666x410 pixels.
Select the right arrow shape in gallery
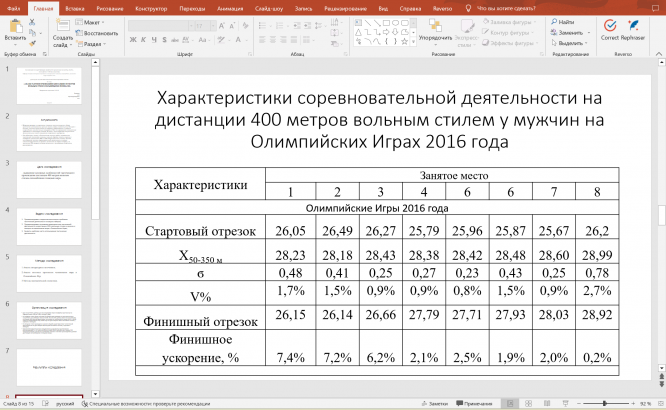coord(386,32)
